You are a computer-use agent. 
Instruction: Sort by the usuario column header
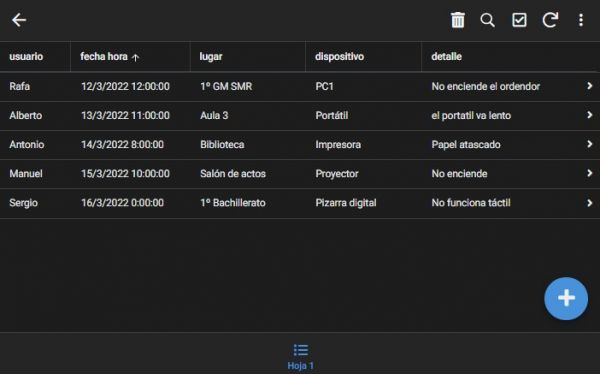26,57
